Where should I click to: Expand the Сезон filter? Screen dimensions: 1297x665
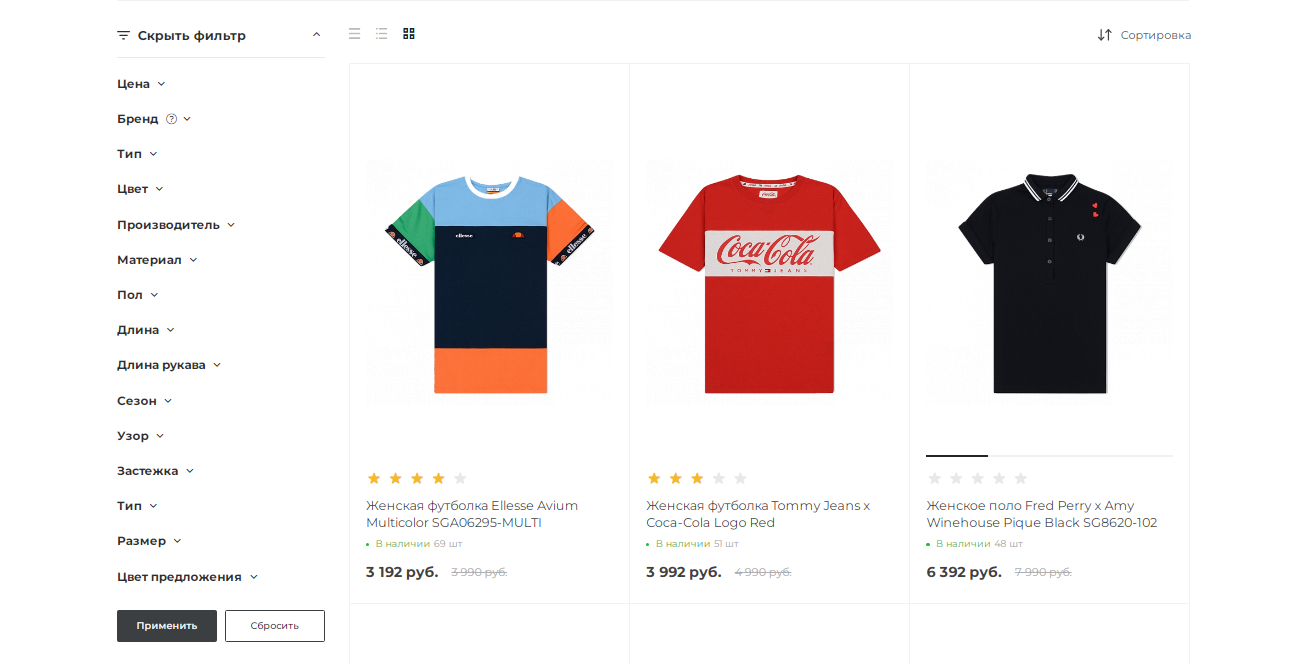[145, 401]
